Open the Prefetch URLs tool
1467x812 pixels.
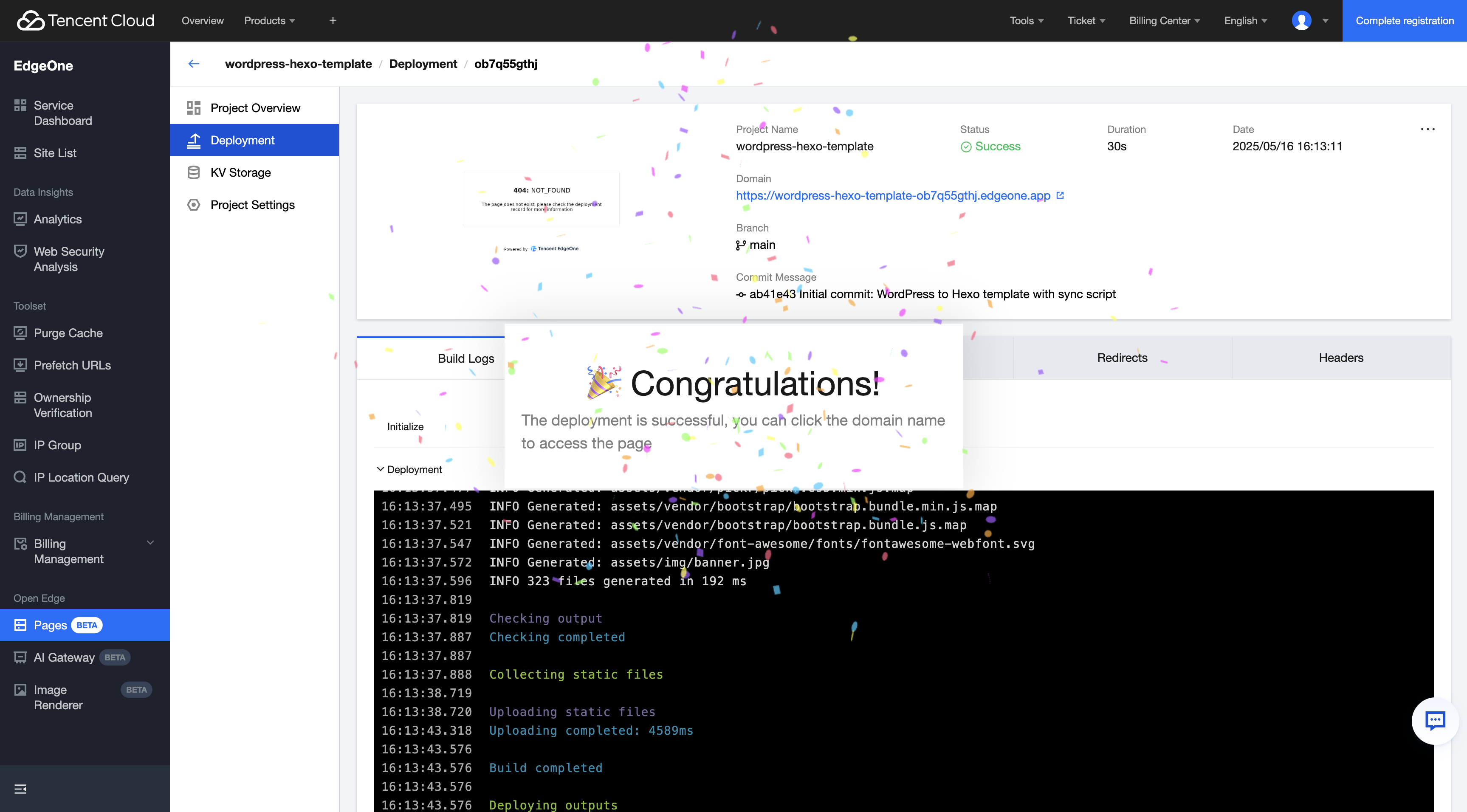(x=72, y=365)
